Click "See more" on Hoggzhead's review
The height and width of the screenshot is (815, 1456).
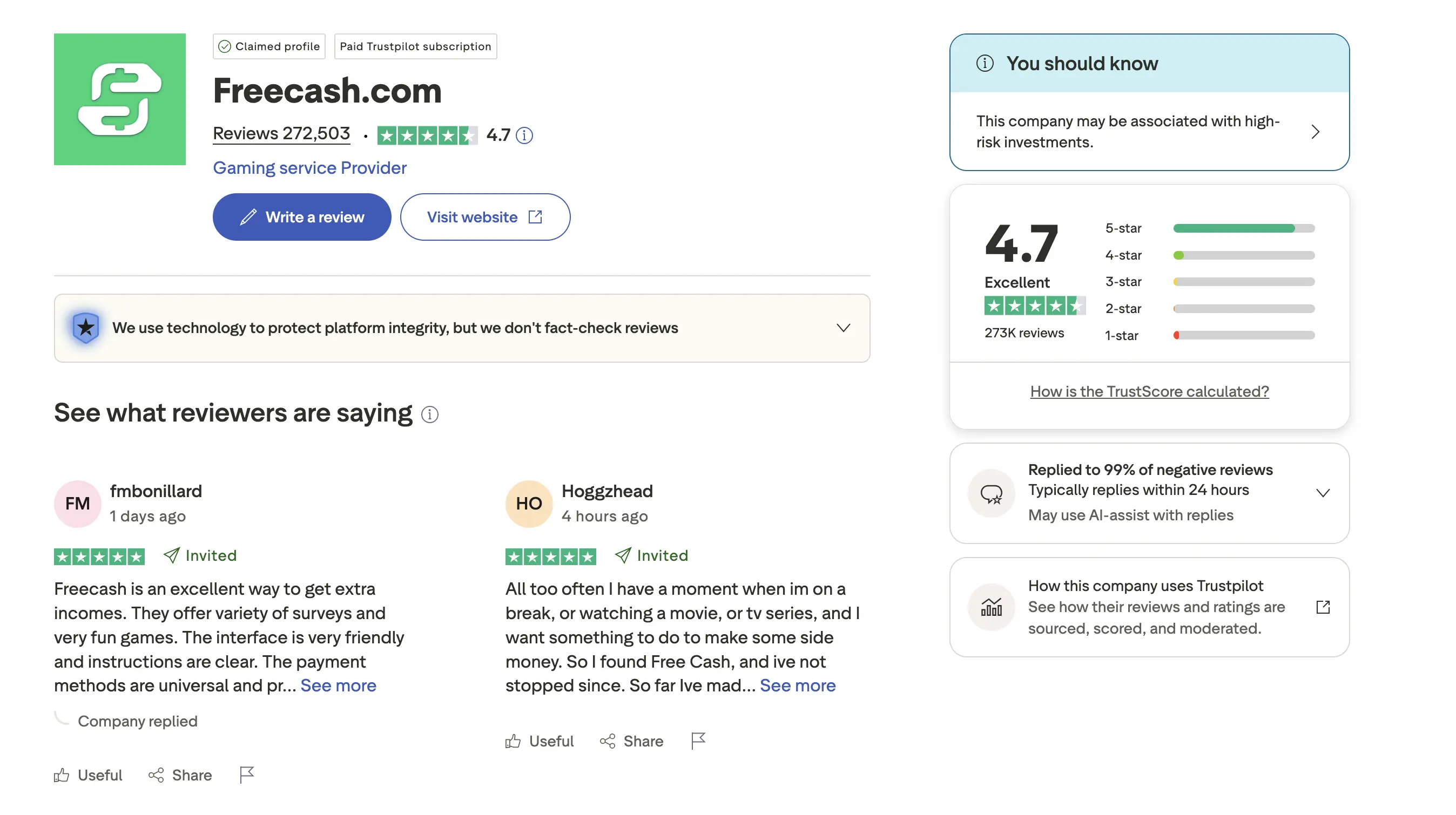(x=798, y=685)
